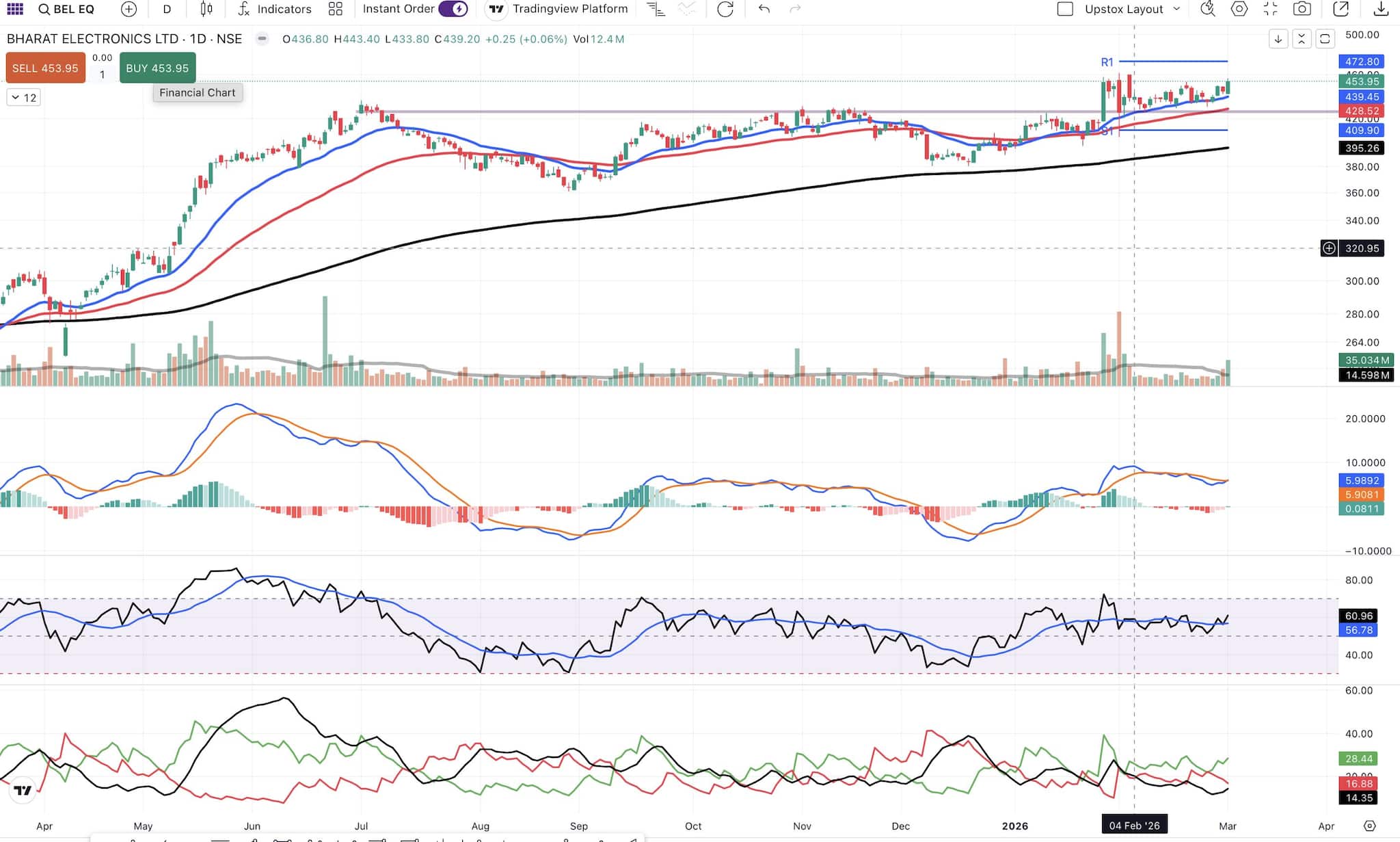Screen dimensions: 1400x842
Task: Click the 2026 year axis label
Action: click(1015, 826)
